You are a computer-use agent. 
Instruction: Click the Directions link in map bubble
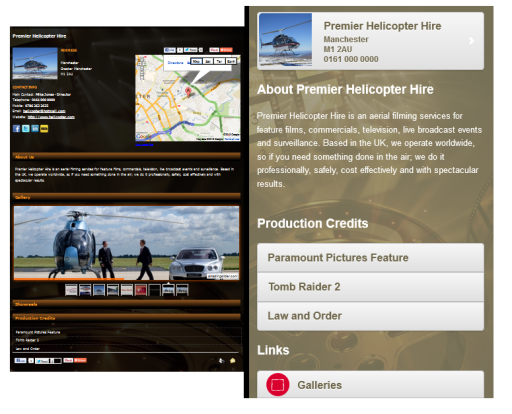point(175,63)
